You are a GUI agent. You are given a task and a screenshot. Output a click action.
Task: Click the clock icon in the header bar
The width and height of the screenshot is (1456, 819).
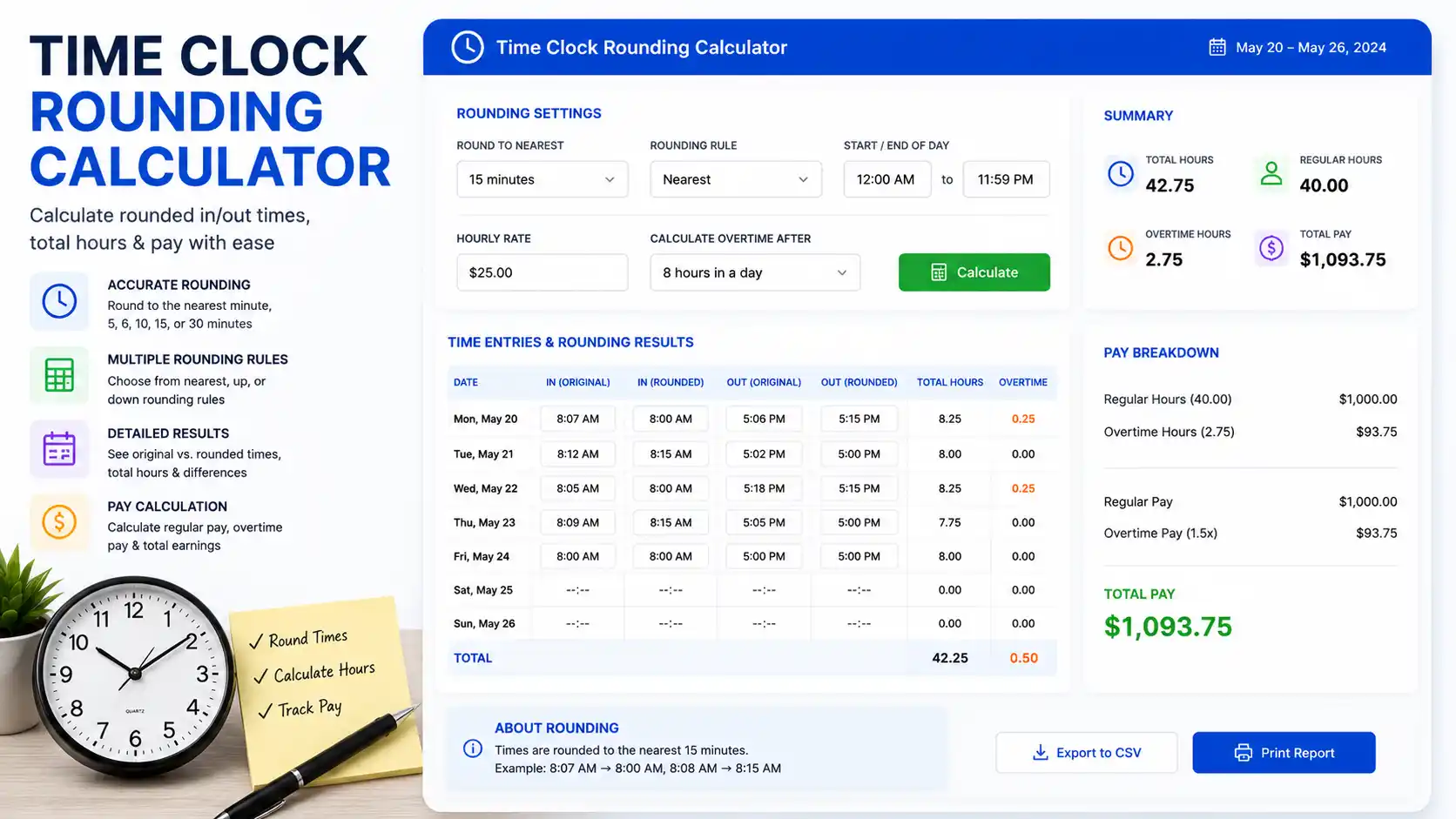tap(468, 47)
